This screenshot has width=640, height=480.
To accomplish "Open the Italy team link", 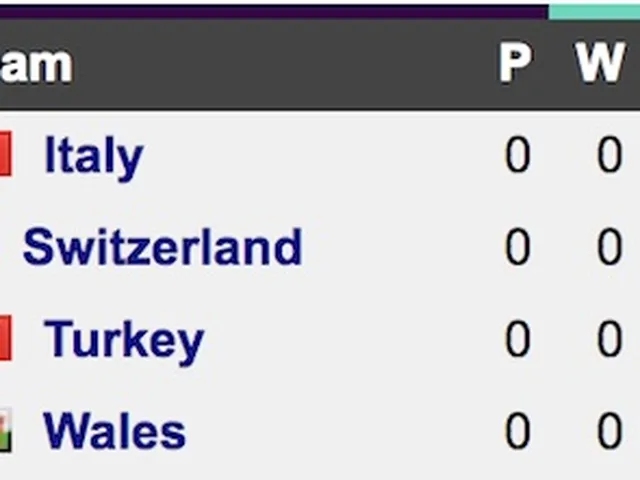I will [93, 156].
